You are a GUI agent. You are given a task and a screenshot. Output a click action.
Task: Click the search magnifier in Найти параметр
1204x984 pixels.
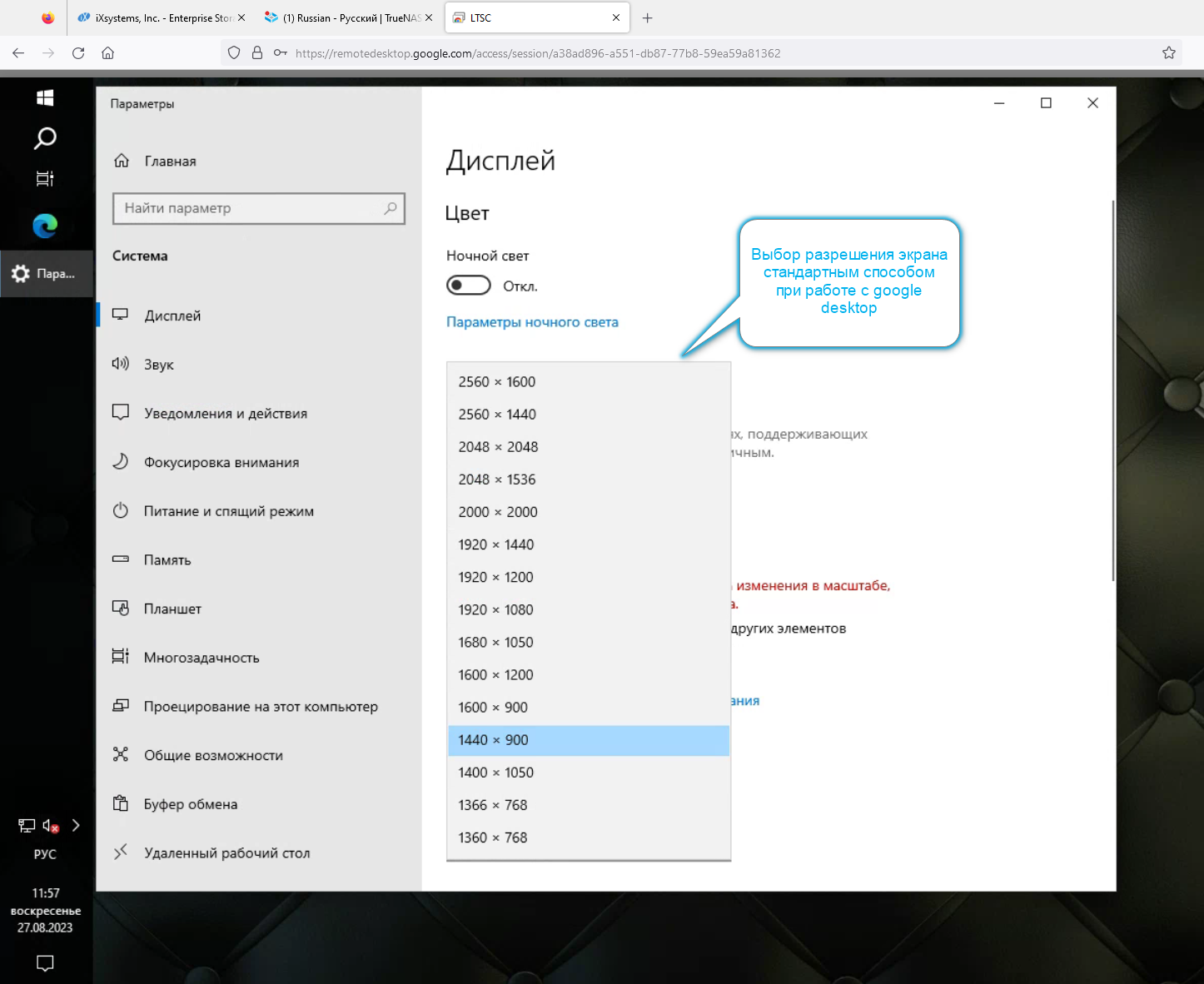(x=391, y=208)
